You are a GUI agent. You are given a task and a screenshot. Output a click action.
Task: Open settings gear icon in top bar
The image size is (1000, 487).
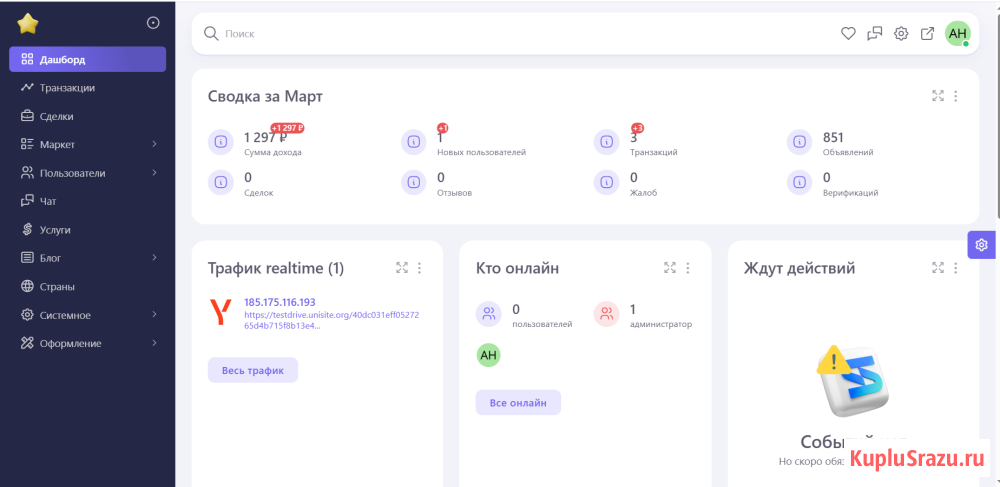pos(901,33)
